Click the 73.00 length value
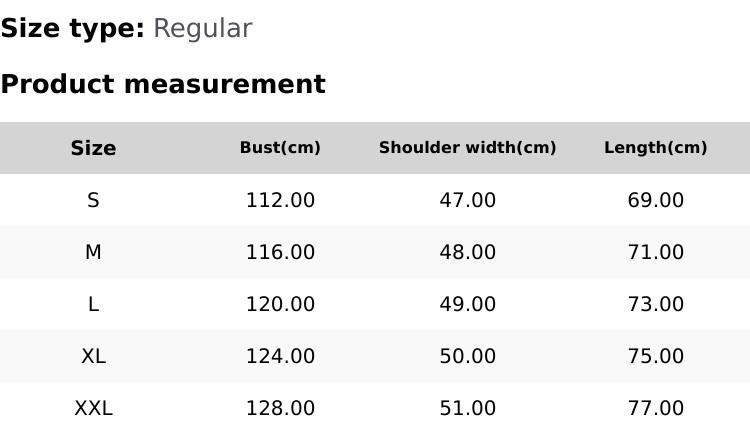Viewport: 750px width, 434px height. [655, 304]
